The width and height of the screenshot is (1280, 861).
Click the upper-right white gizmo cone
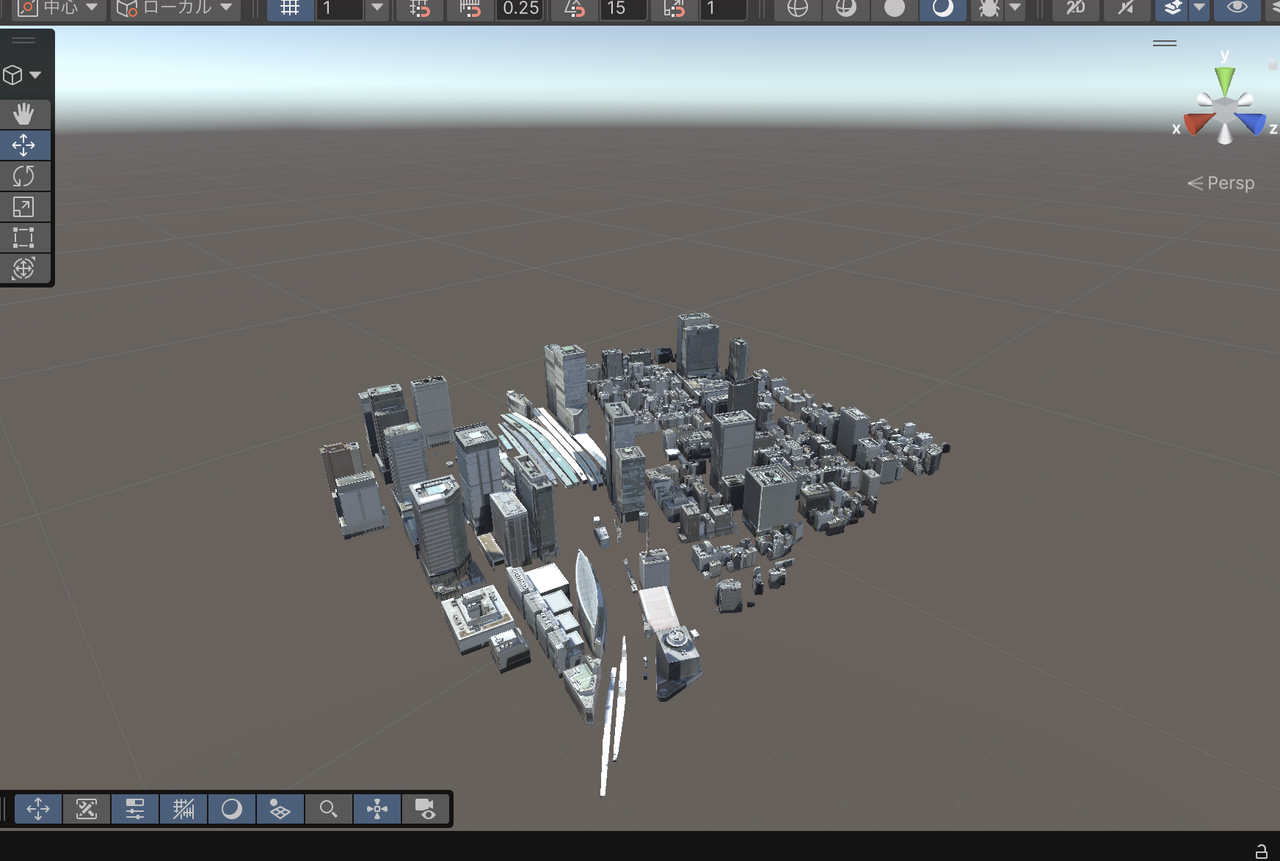[x=1244, y=98]
